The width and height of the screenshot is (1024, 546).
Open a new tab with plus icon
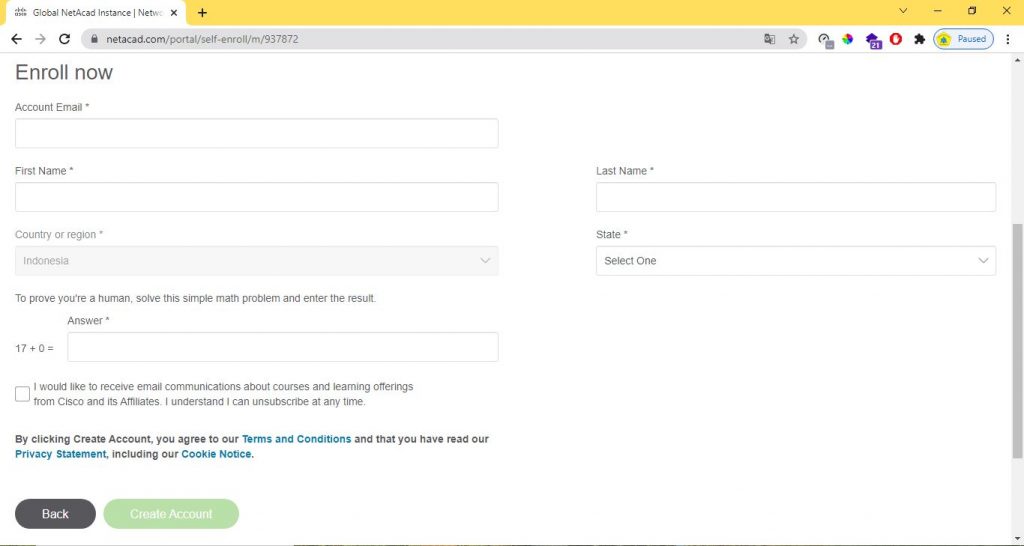(x=202, y=12)
